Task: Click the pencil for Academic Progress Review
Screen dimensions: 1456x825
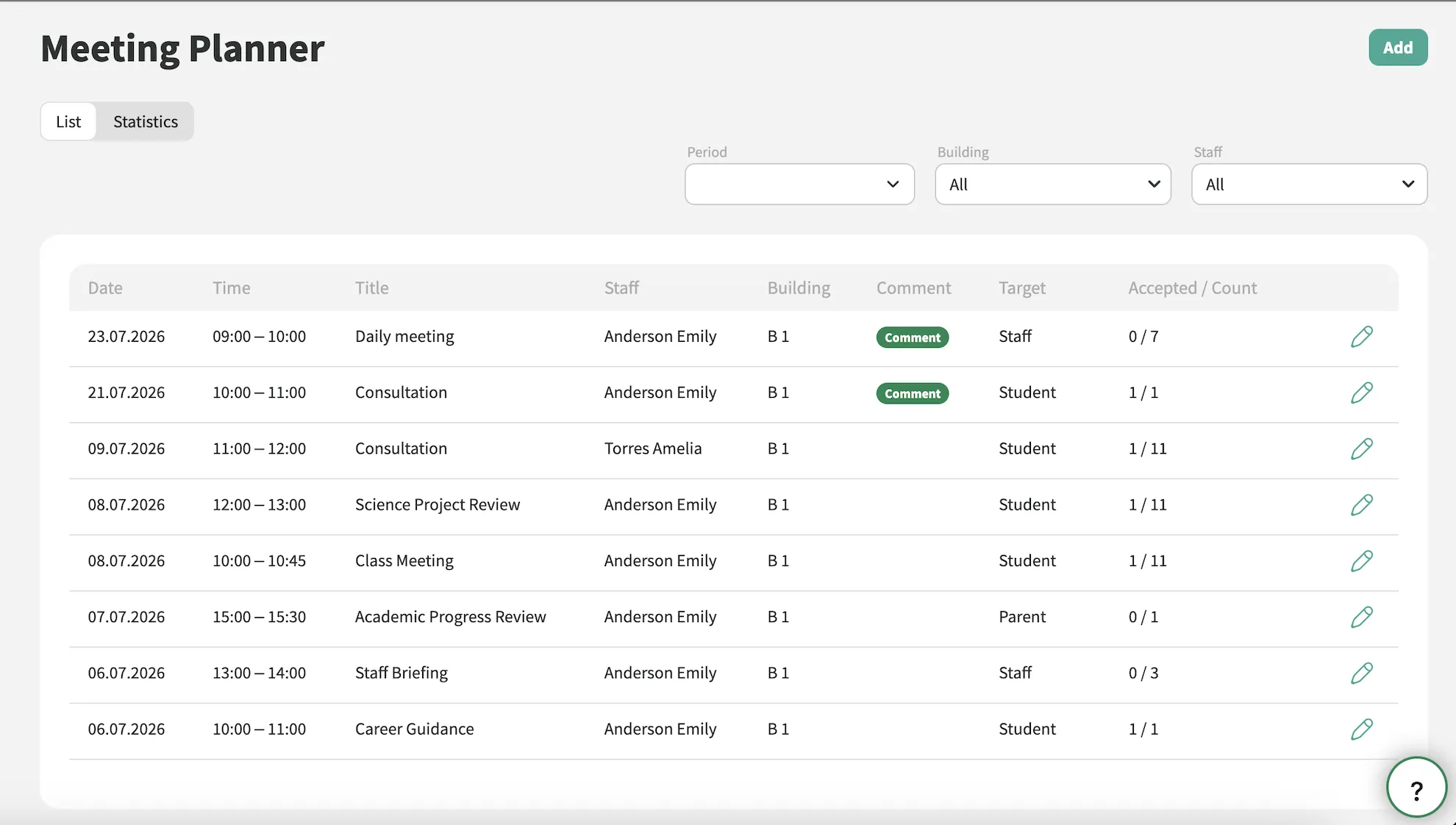Action: [1362, 617]
